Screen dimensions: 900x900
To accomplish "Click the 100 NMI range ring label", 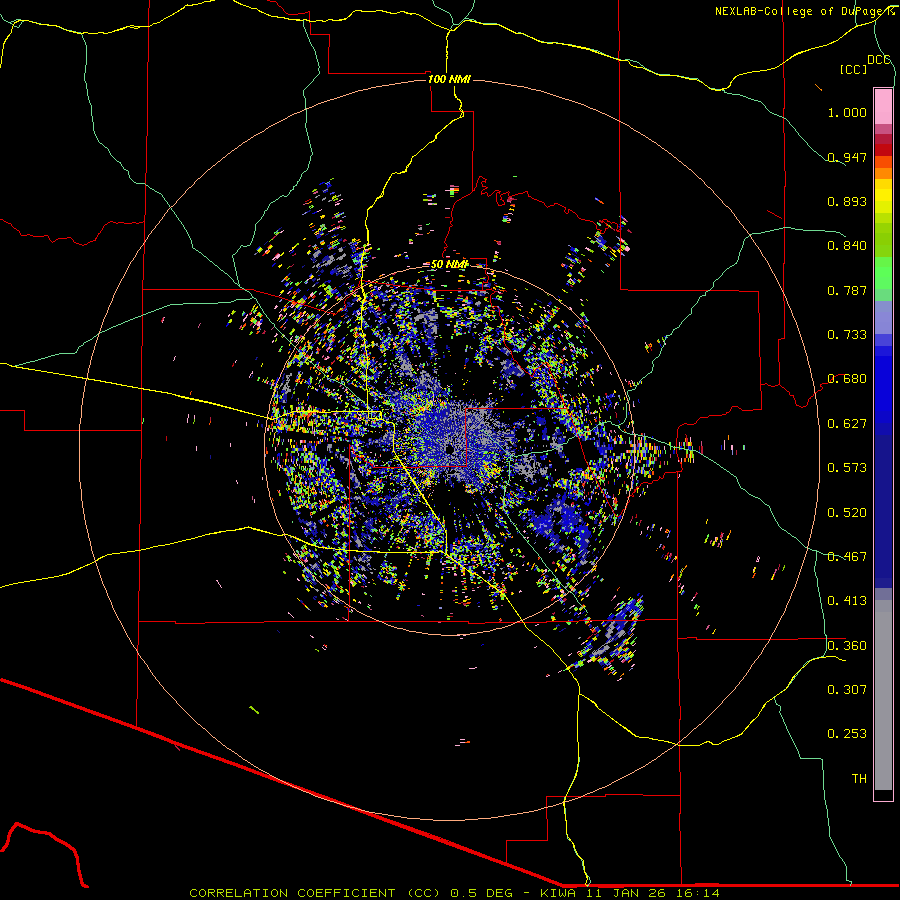I will (x=449, y=79).
